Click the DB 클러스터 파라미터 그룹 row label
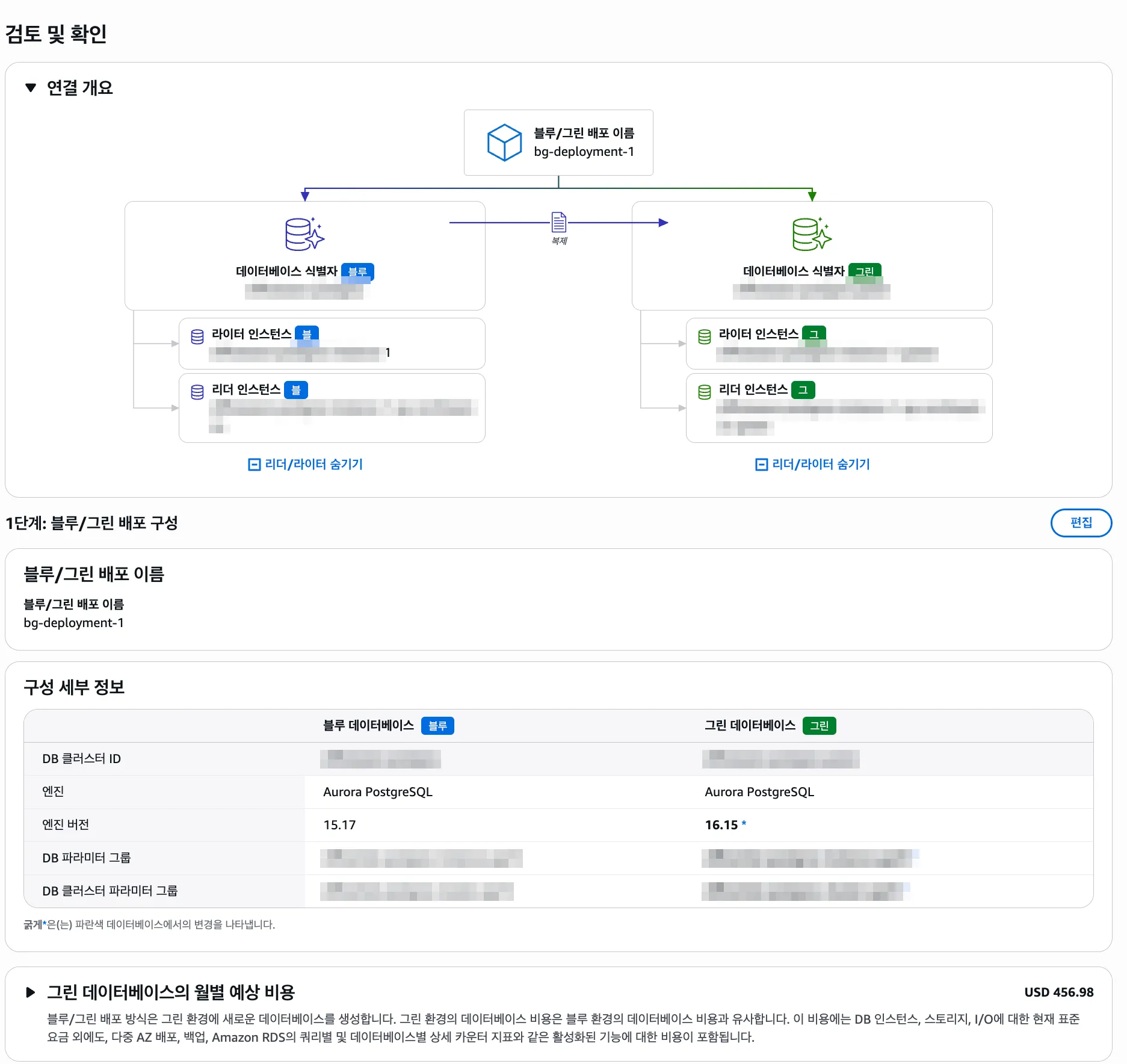The image size is (1127, 1064). click(x=110, y=891)
